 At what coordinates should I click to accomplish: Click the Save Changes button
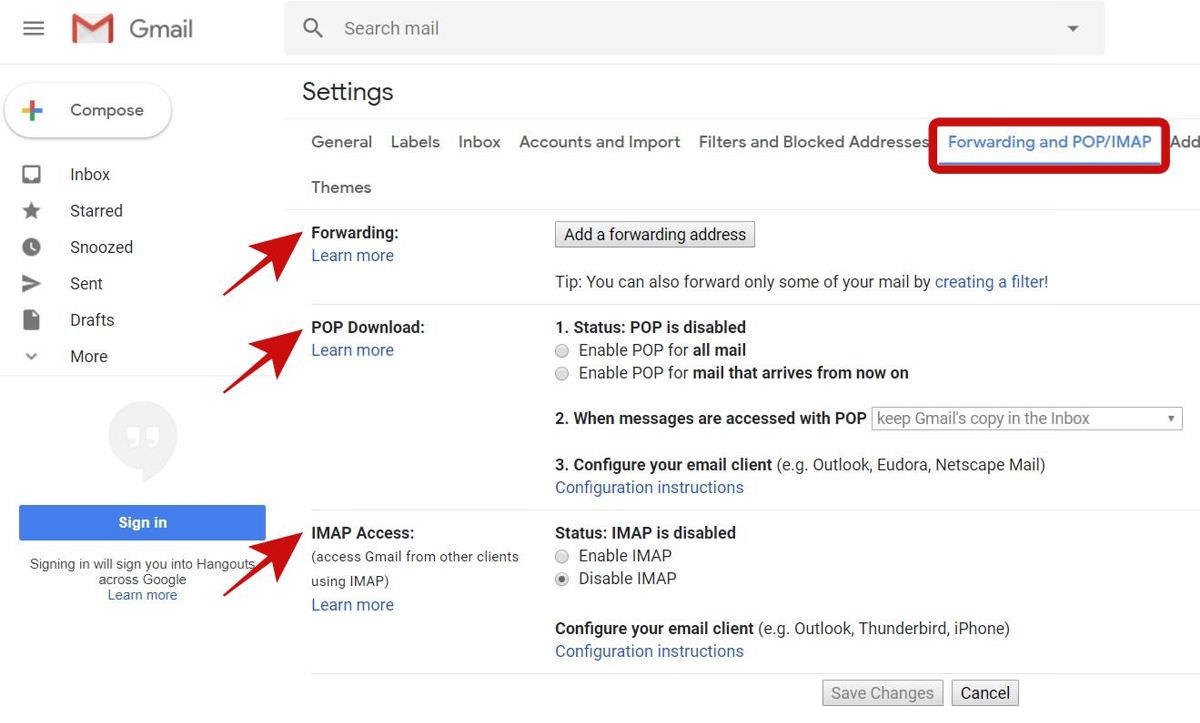(x=882, y=692)
